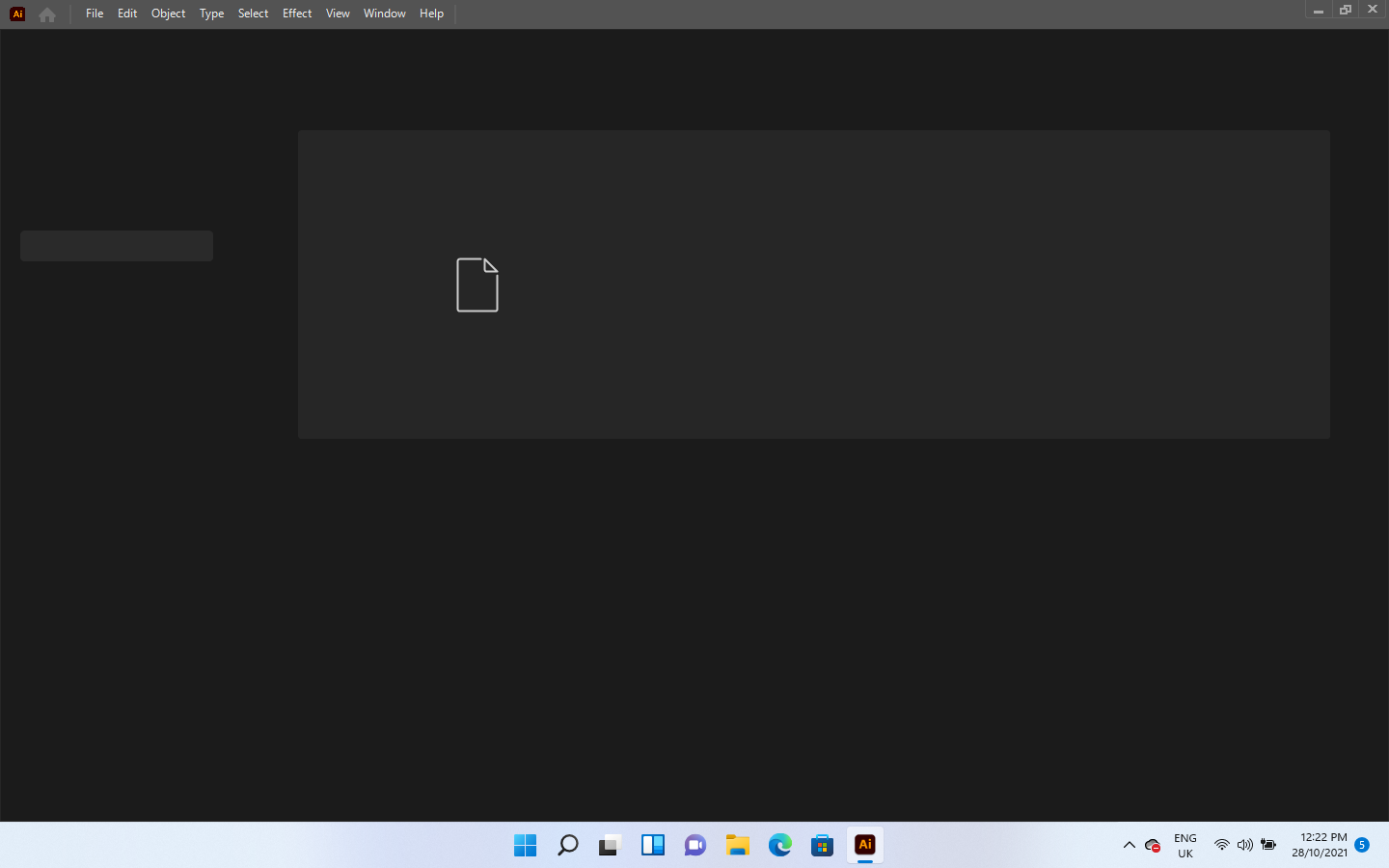1389x868 pixels.
Task: Toggle the Wi-Fi status icon in system tray
Action: (x=1220, y=845)
